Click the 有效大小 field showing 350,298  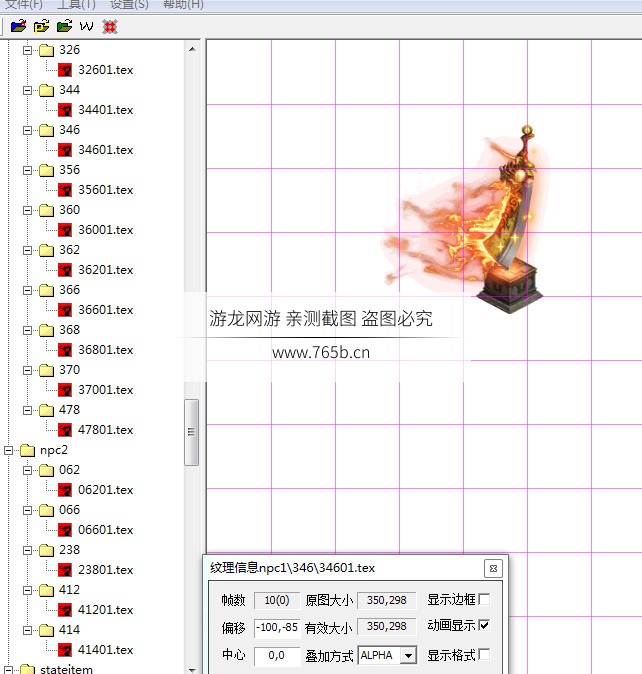tap(386, 627)
